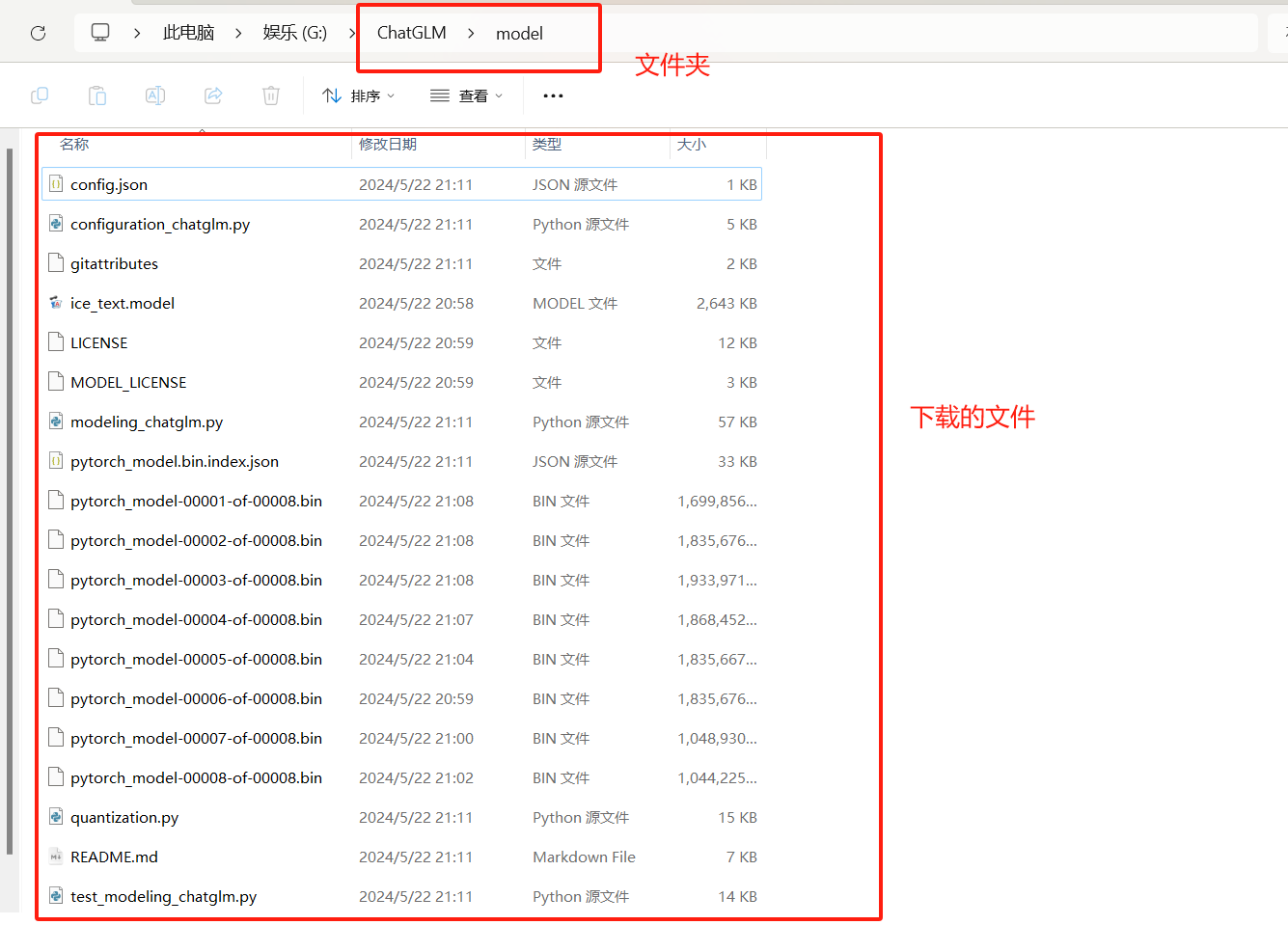Image resolution: width=1288 pixels, height=925 pixels.
Task: Expand chevron after the This PC monitor icon
Action: [137, 33]
